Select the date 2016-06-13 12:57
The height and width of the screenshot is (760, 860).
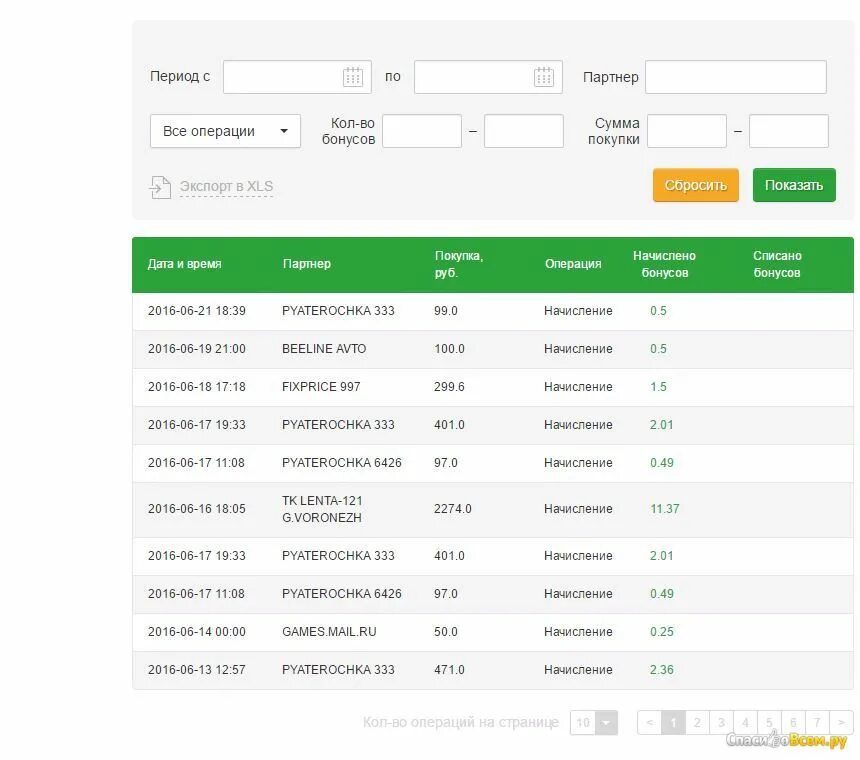(x=196, y=670)
